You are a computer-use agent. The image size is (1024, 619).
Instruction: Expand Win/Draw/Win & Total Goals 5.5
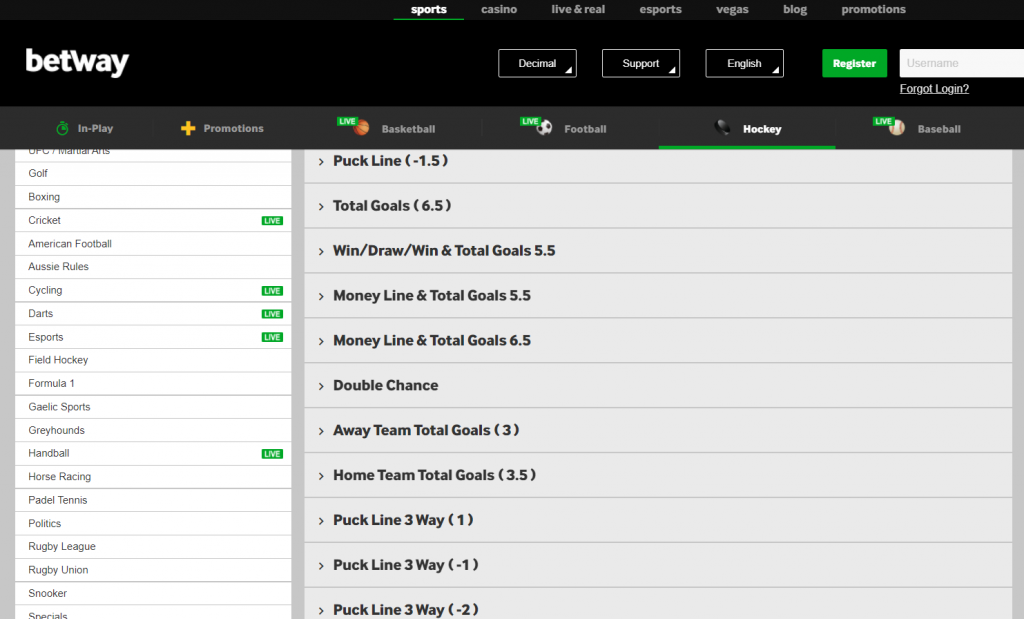[x=658, y=251]
